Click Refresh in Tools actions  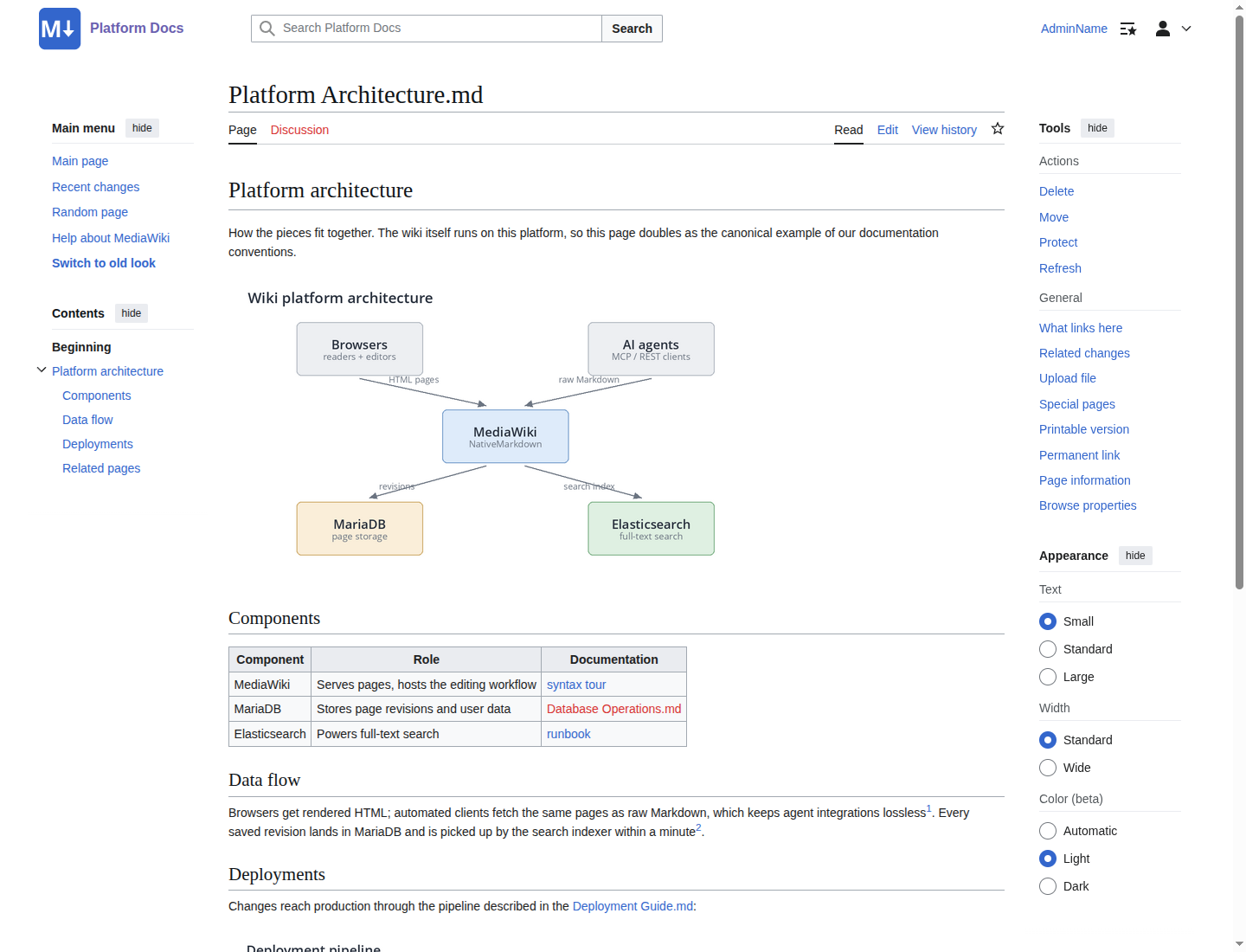pyautogui.click(x=1060, y=268)
